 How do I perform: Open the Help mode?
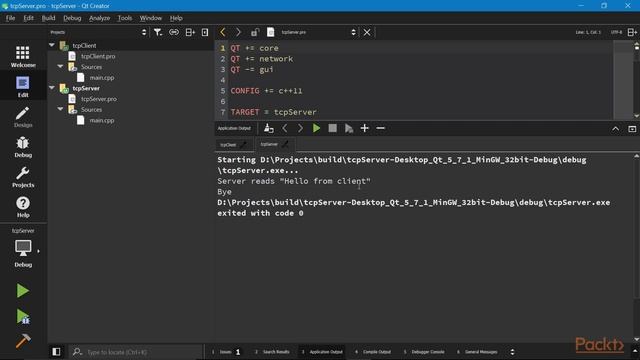(23, 207)
